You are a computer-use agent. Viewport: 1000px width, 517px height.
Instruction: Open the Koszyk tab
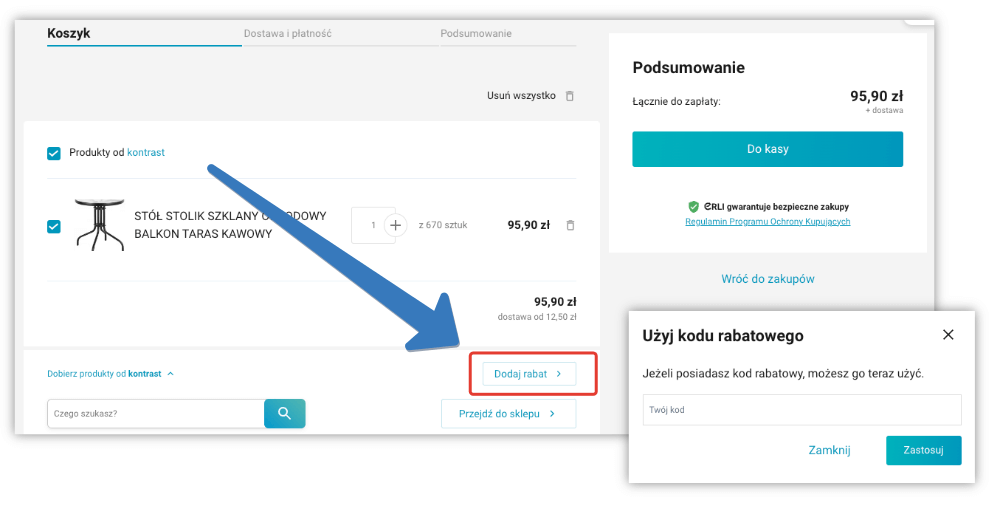69,34
